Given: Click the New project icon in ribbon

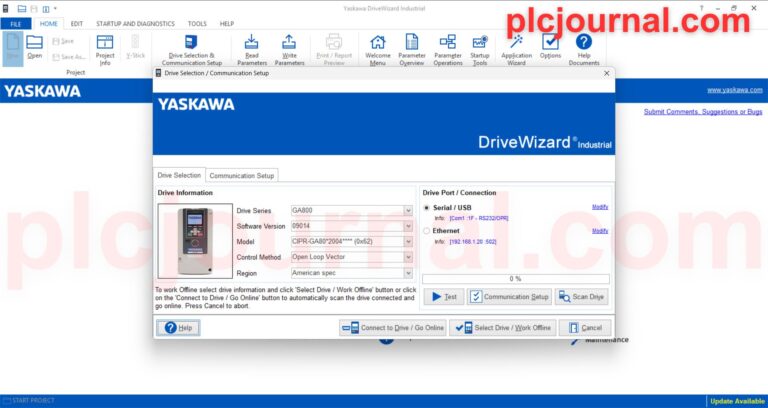Looking at the screenshot, I should (13, 48).
